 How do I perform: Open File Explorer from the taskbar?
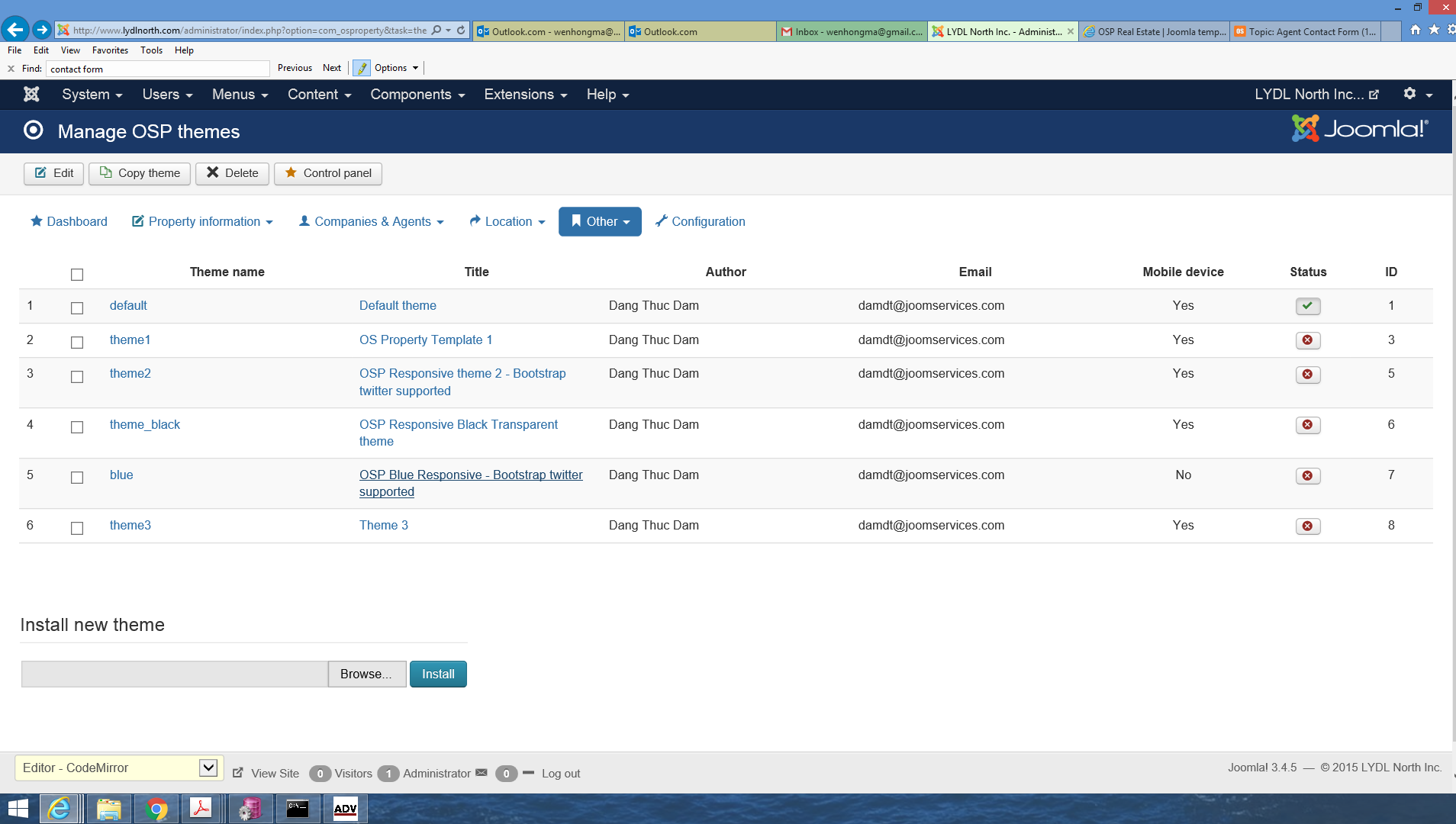(x=108, y=809)
